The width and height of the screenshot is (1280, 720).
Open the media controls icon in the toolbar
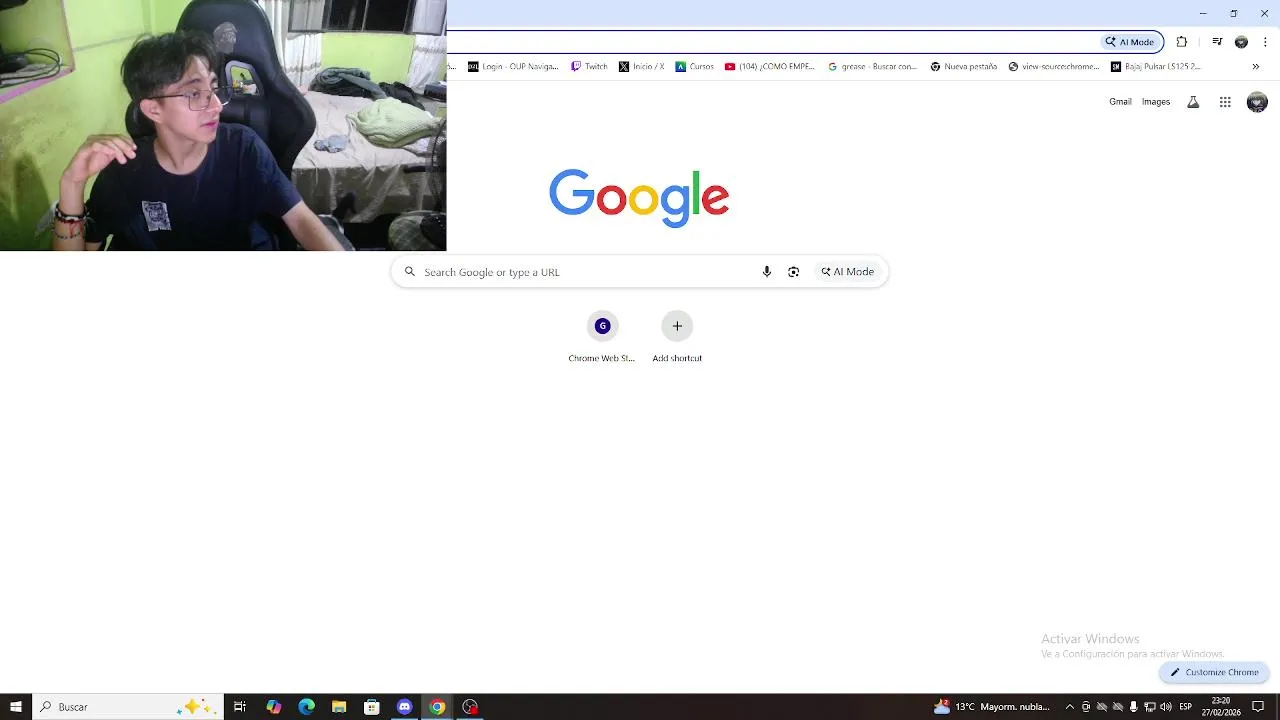click(x=1217, y=42)
